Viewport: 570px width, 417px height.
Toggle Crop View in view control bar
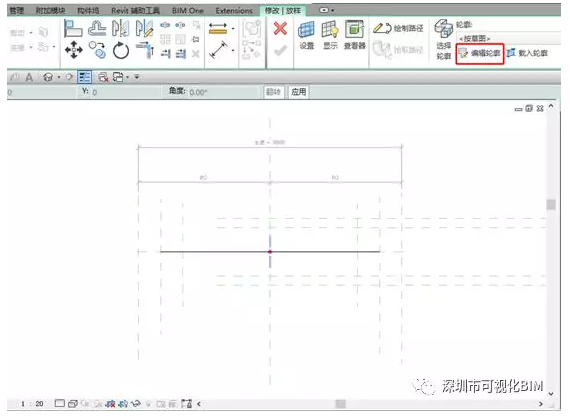point(111,404)
